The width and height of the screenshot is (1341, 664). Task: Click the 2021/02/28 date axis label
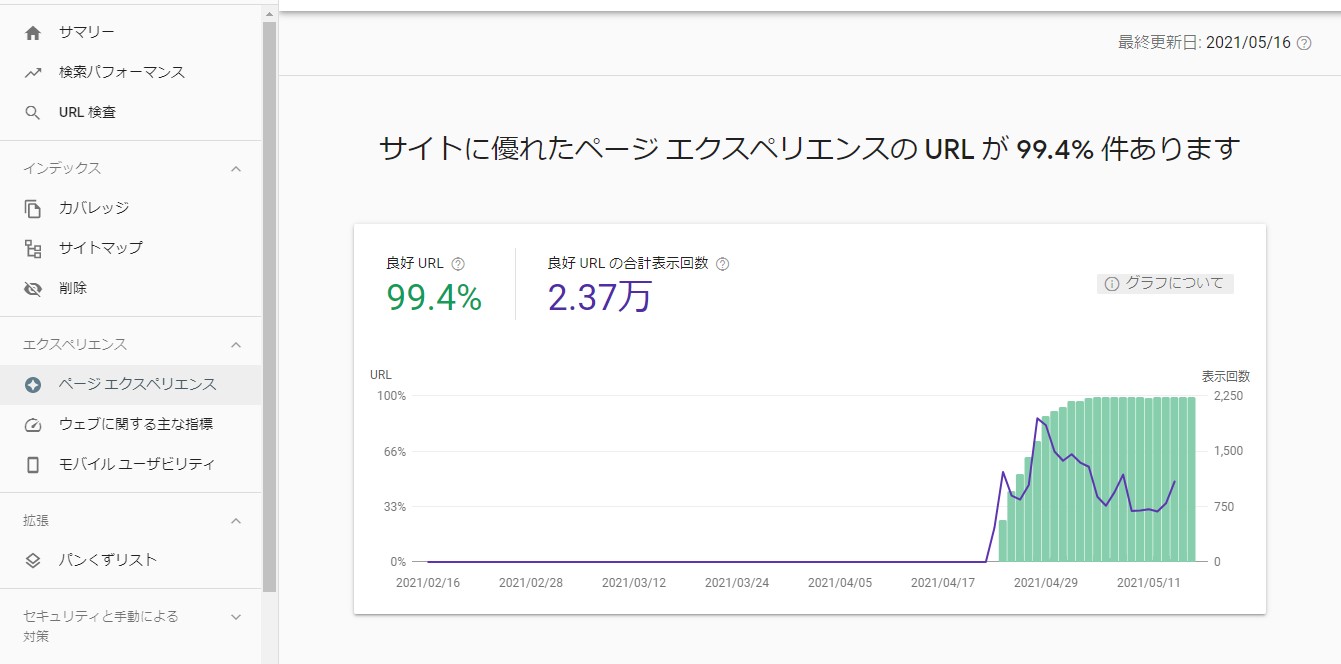[x=531, y=582]
